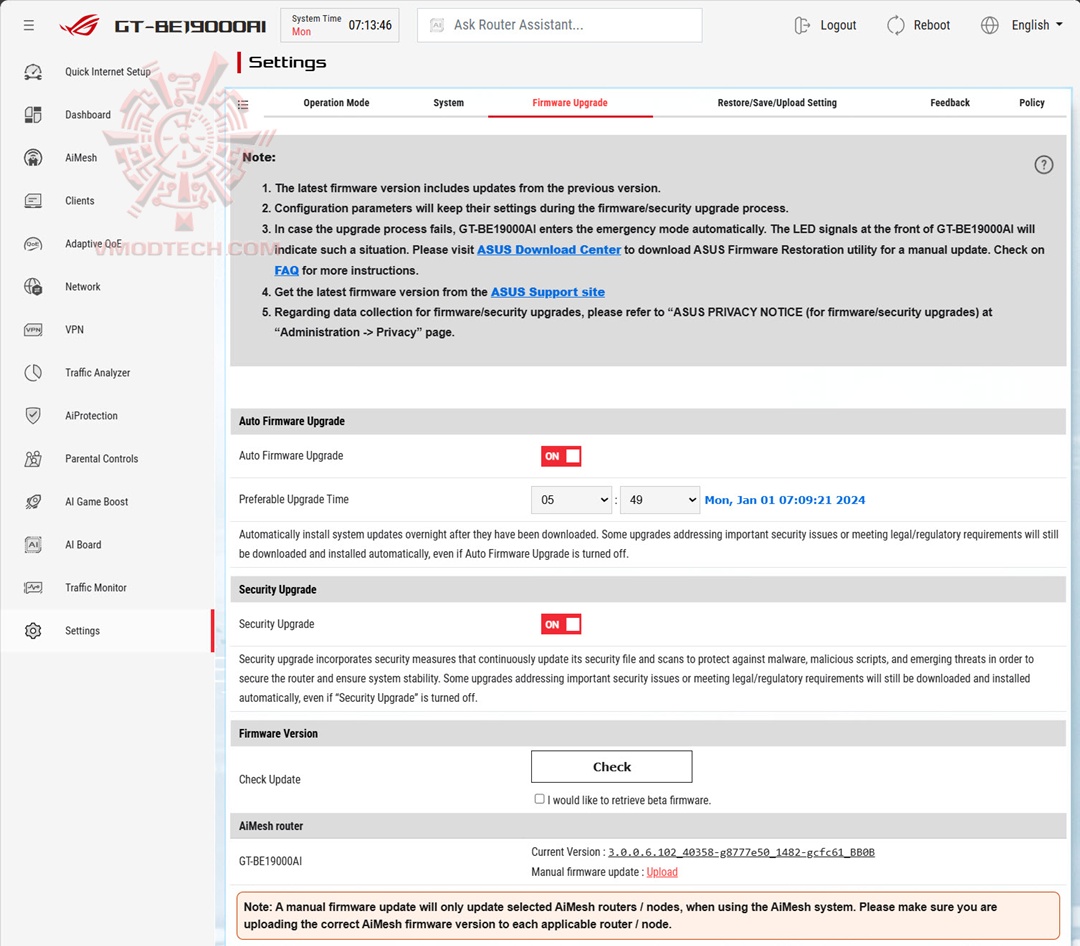This screenshot has height=946, width=1080.
Task: Open the FAQ link
Action: [x=287, y=270]
